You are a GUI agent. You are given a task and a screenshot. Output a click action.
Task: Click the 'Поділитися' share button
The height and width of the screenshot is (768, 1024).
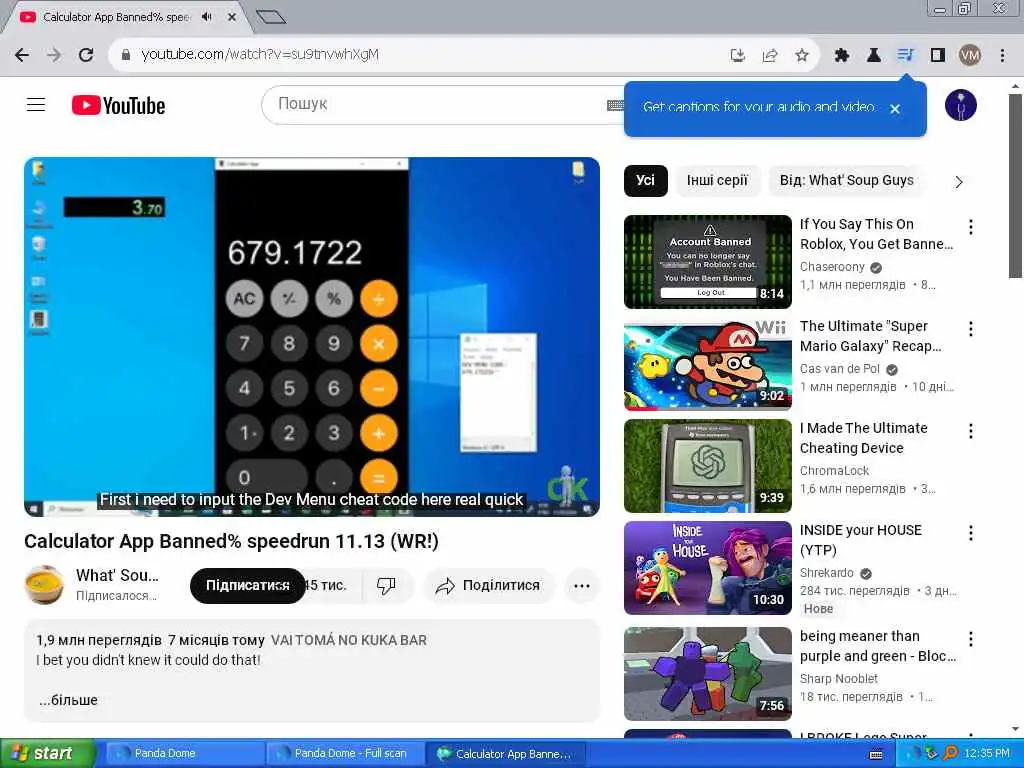click(x=488, y=585)
